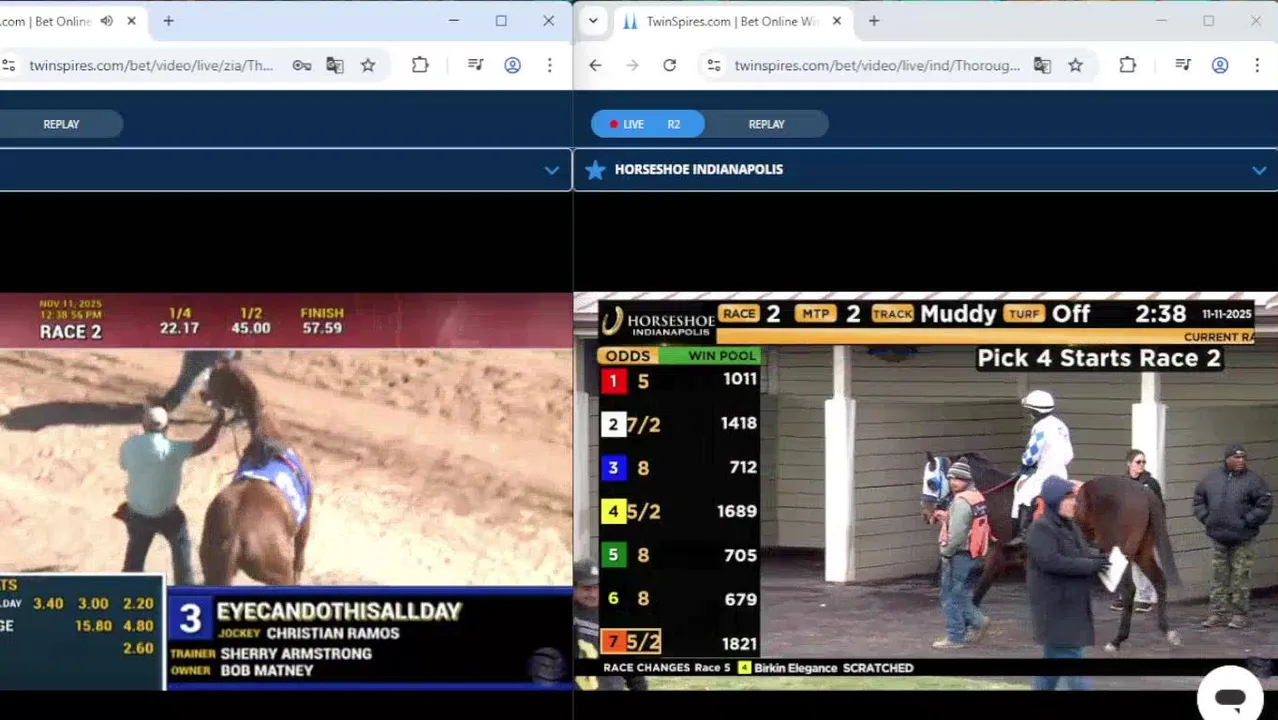Screen dimensions: 1278x720
Task: Open the password key icon in the left address bar
Action: pos(301,65)
